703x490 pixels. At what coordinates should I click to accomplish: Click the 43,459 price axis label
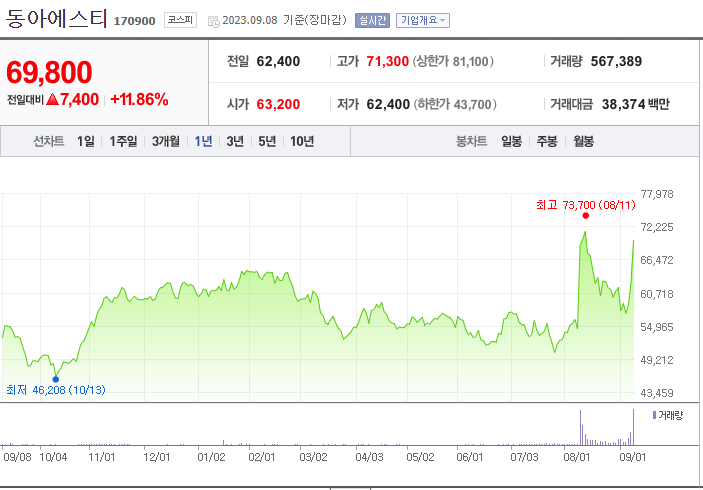[657, 393]
